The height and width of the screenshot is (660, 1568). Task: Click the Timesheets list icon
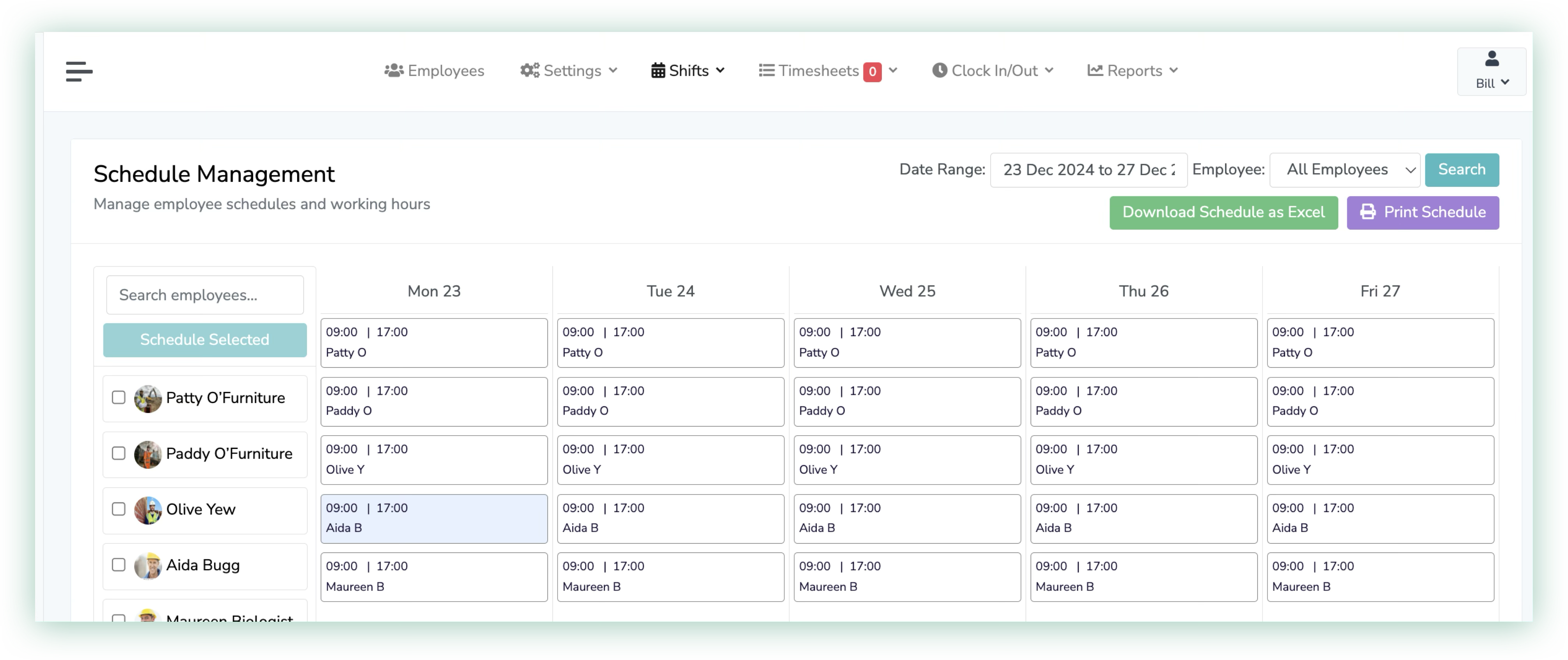[x=766, y=71]
